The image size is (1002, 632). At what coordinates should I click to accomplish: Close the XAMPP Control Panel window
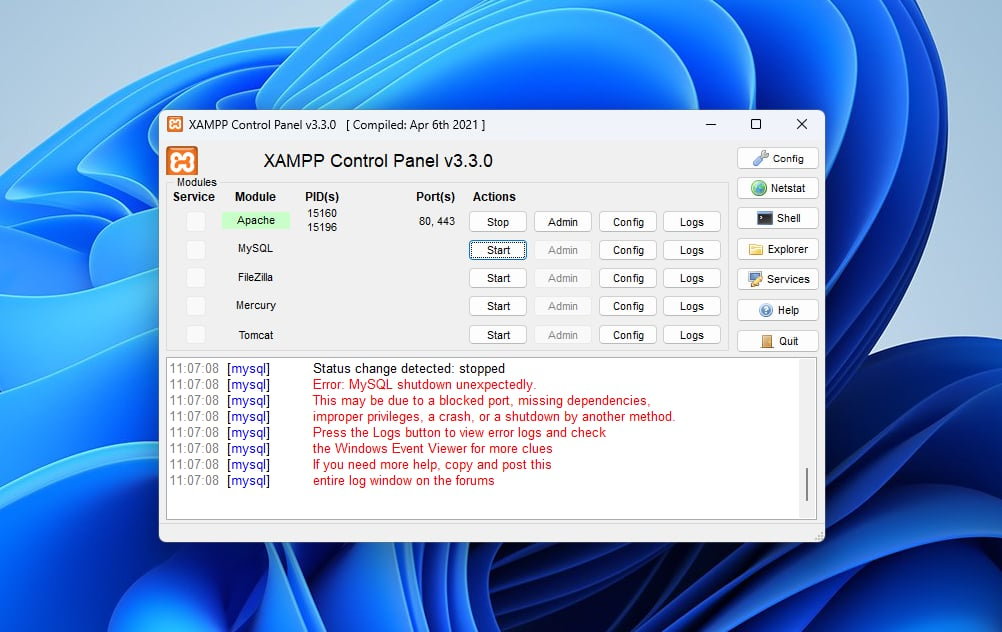(801, 124)
